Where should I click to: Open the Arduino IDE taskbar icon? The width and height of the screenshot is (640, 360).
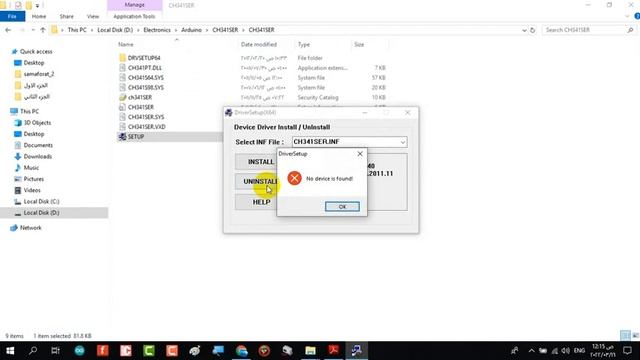point(79,351)
